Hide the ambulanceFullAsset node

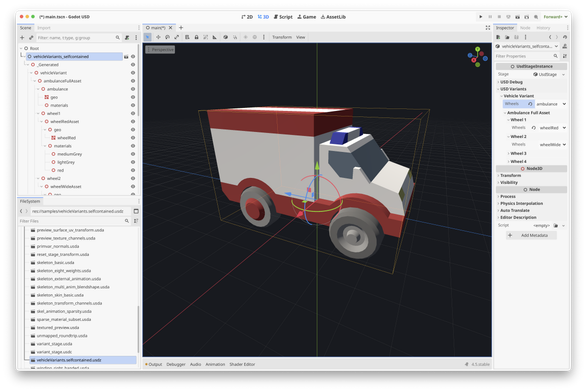click(x=133, y=81)
